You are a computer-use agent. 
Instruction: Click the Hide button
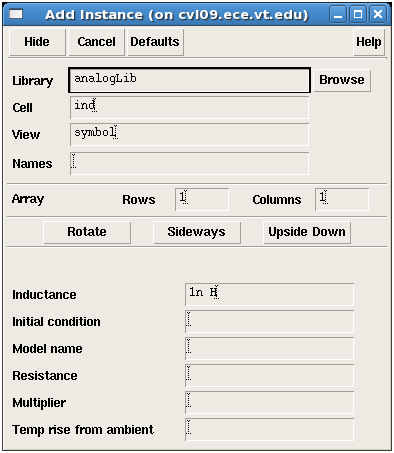click(37, 42)
